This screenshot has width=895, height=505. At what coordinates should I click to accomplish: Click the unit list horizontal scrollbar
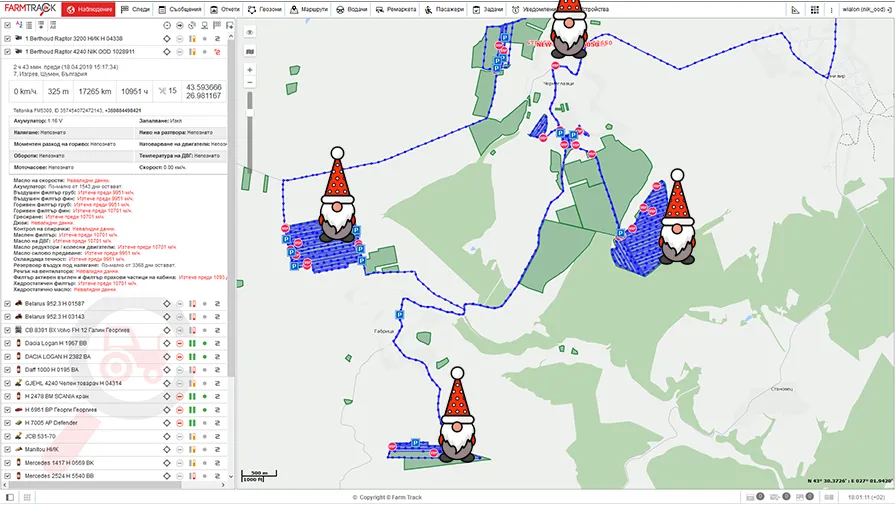pos(94,485)
